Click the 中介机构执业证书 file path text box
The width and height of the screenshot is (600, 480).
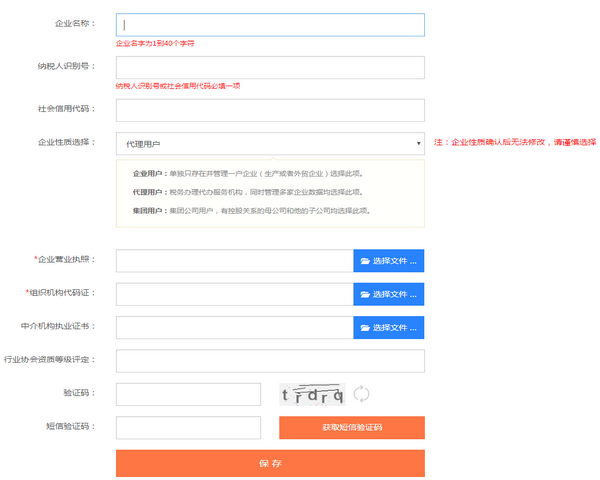click(x=234, y=328)
